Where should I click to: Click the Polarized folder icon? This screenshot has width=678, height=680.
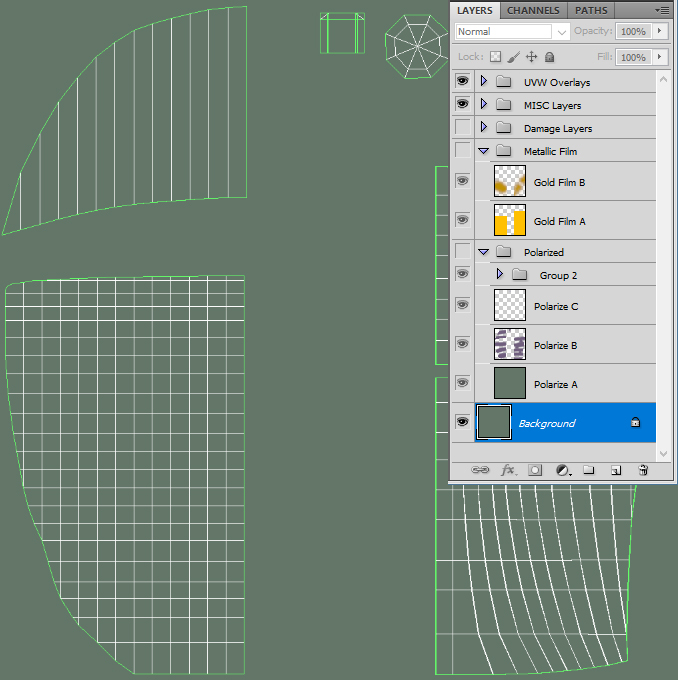(x=504, y=252)
